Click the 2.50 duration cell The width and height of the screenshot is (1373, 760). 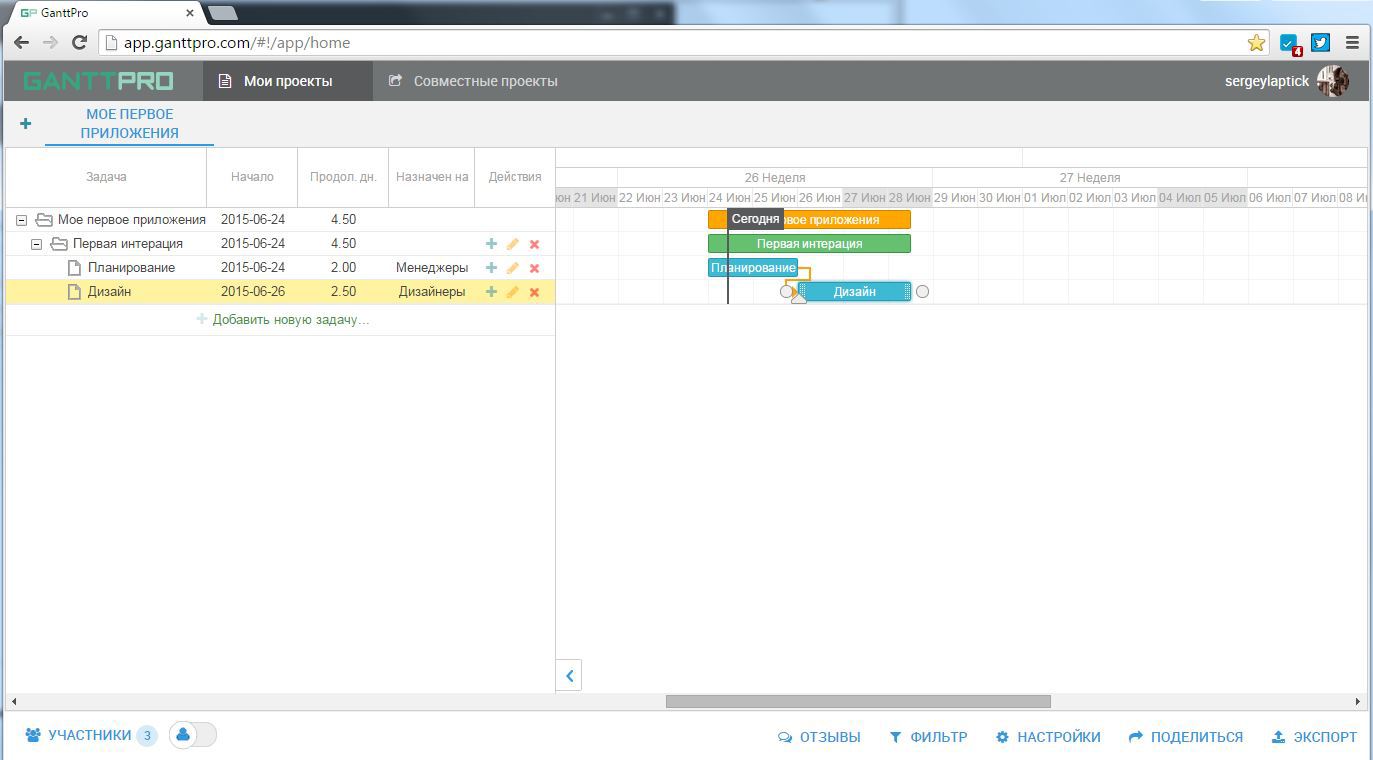[x=343, y=291]
